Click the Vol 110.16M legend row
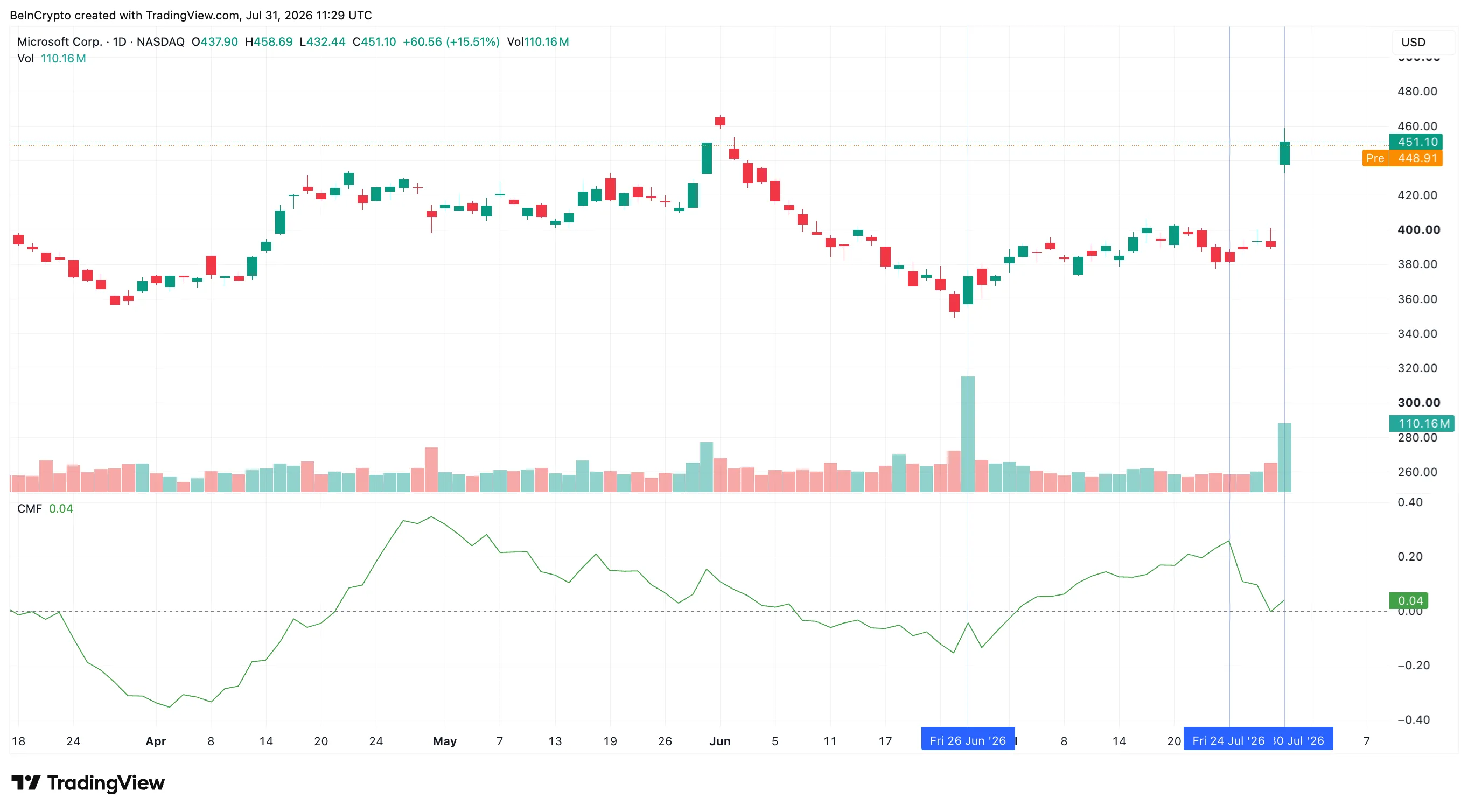The width and height of the screenshot is (1468, 812). [51, 58]
